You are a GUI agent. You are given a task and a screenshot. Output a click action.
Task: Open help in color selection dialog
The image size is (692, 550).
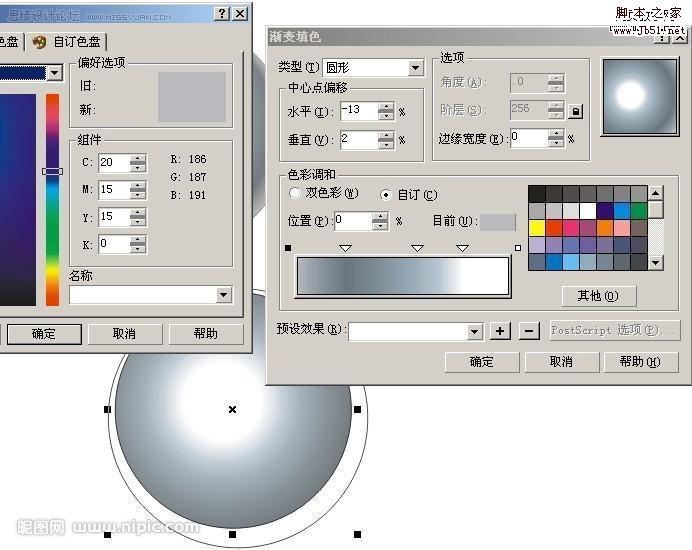point(206,334)
